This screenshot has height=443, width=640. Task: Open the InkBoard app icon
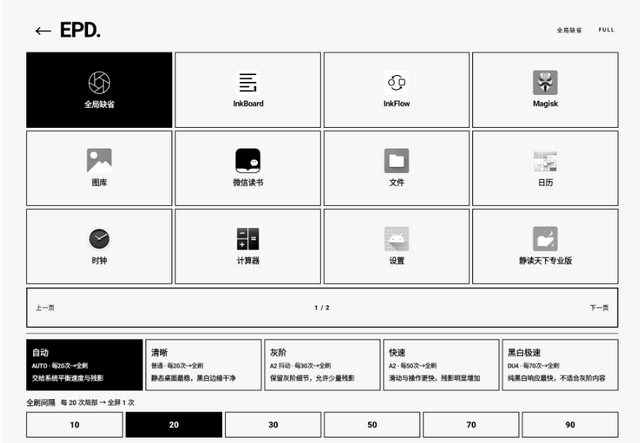(x=248, y=82)
